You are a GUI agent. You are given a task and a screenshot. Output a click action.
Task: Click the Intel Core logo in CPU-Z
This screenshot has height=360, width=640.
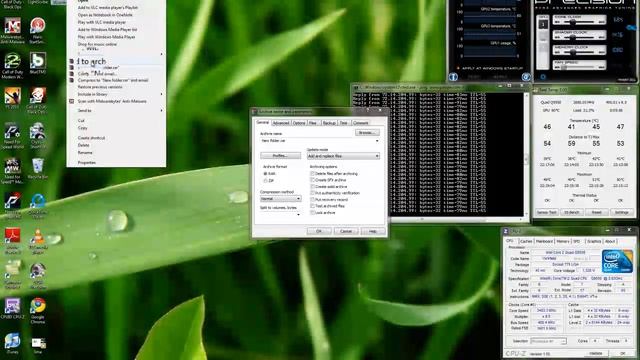(x=617, y=261)
